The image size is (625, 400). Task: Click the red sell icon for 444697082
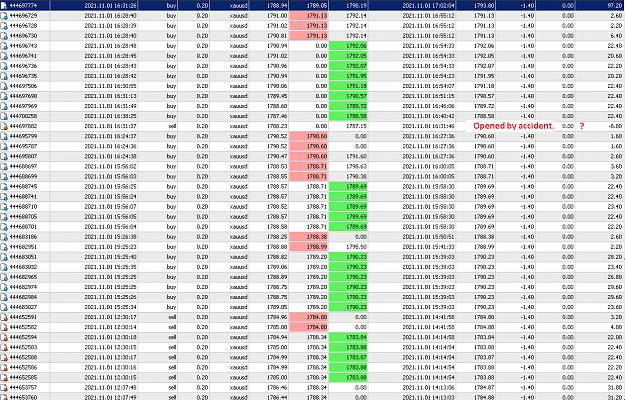4,126
